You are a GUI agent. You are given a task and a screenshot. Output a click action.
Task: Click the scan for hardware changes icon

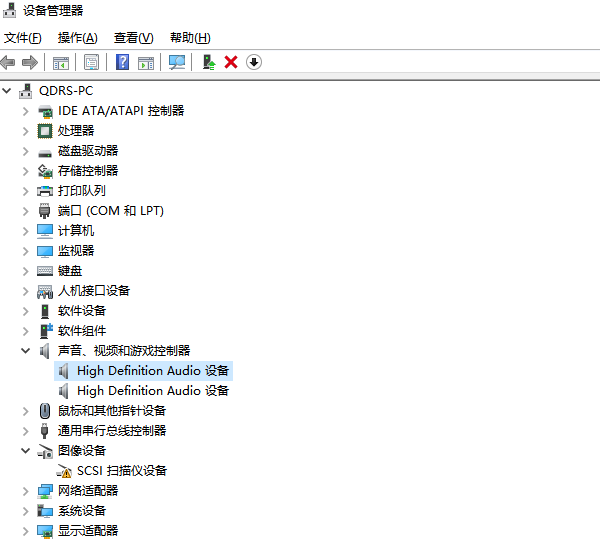click(x=177, y=62)
